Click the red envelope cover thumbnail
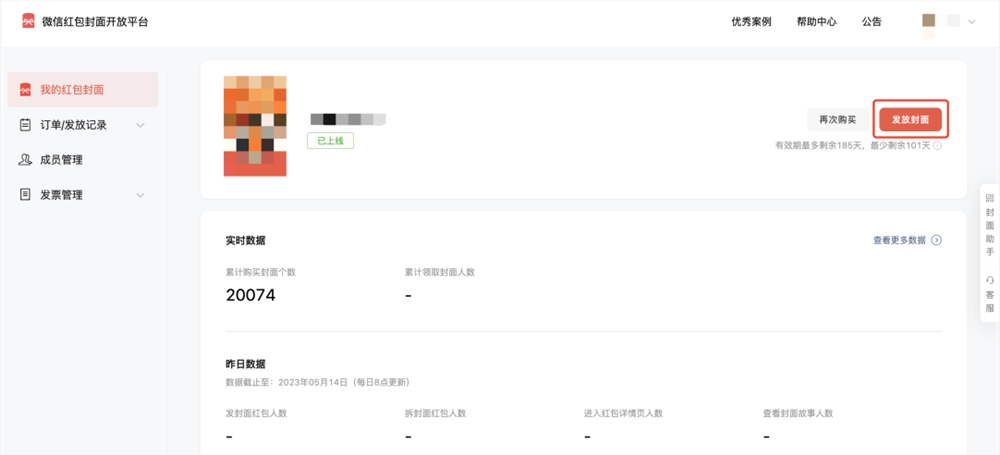 255,125
